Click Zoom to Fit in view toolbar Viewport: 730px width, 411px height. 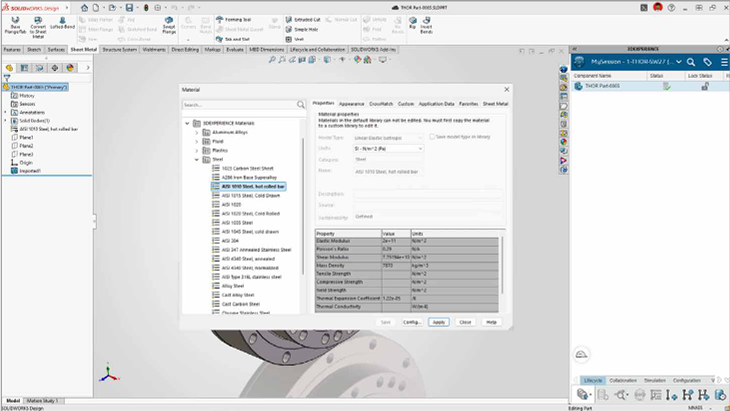coord(272,60)
